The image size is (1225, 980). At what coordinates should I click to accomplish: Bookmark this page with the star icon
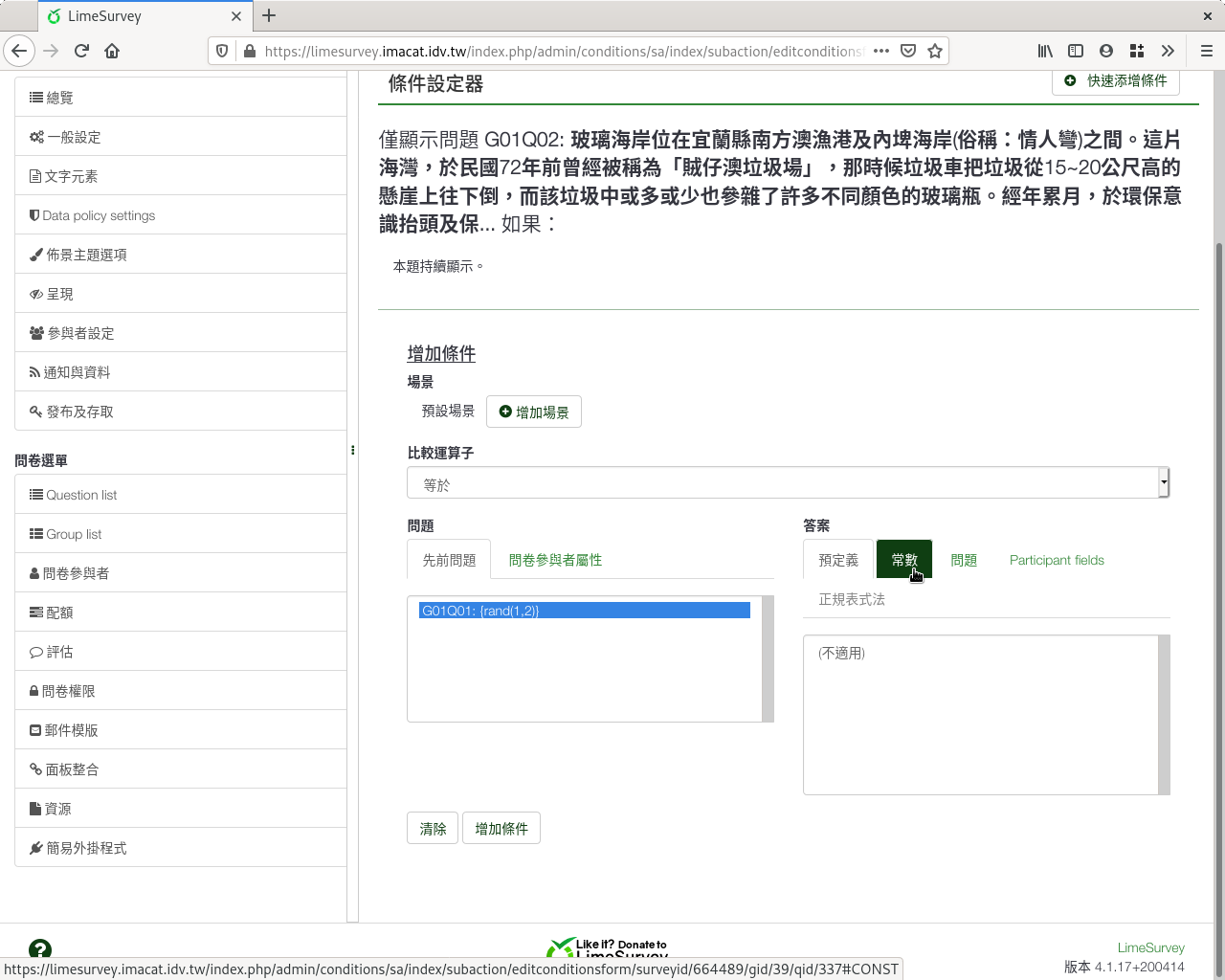(x=935, y=51)
